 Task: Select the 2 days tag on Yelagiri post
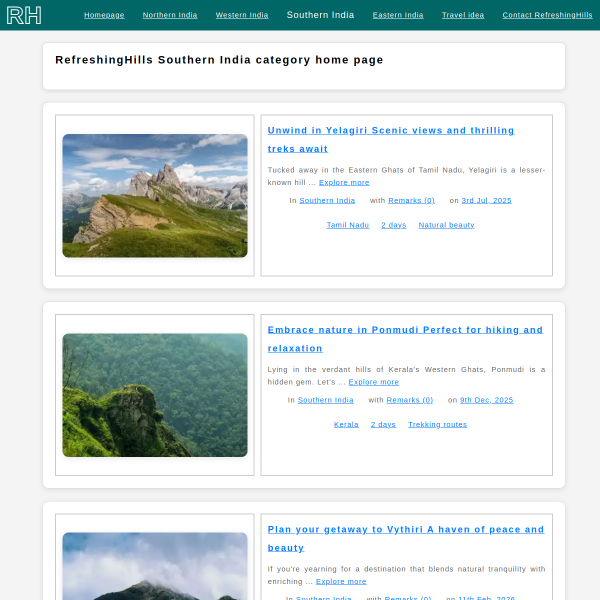click(394, 225)
